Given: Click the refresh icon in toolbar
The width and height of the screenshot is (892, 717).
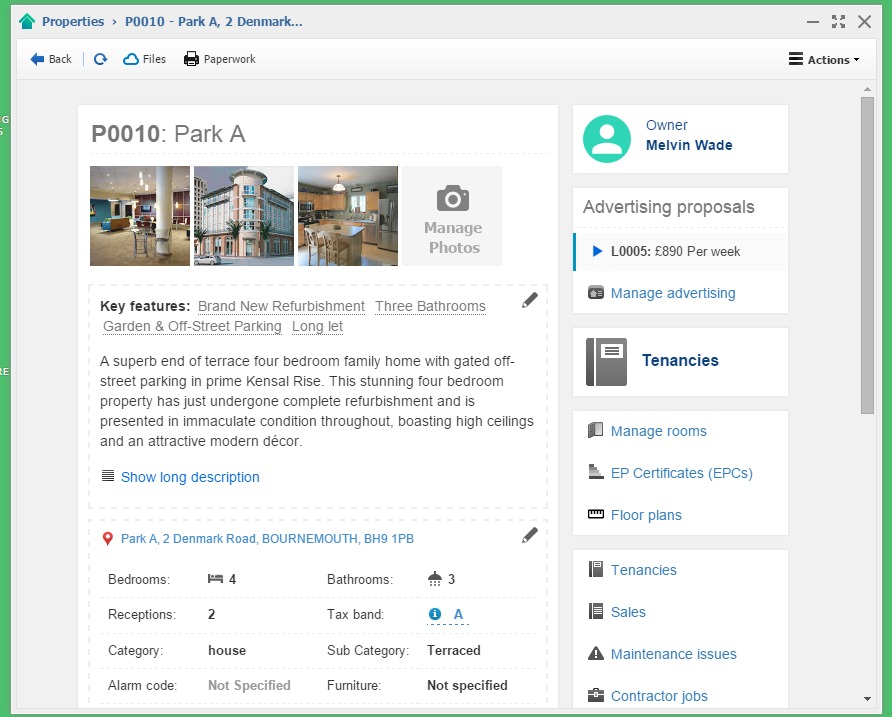Looking at the screenshot, I should point(100,59).
